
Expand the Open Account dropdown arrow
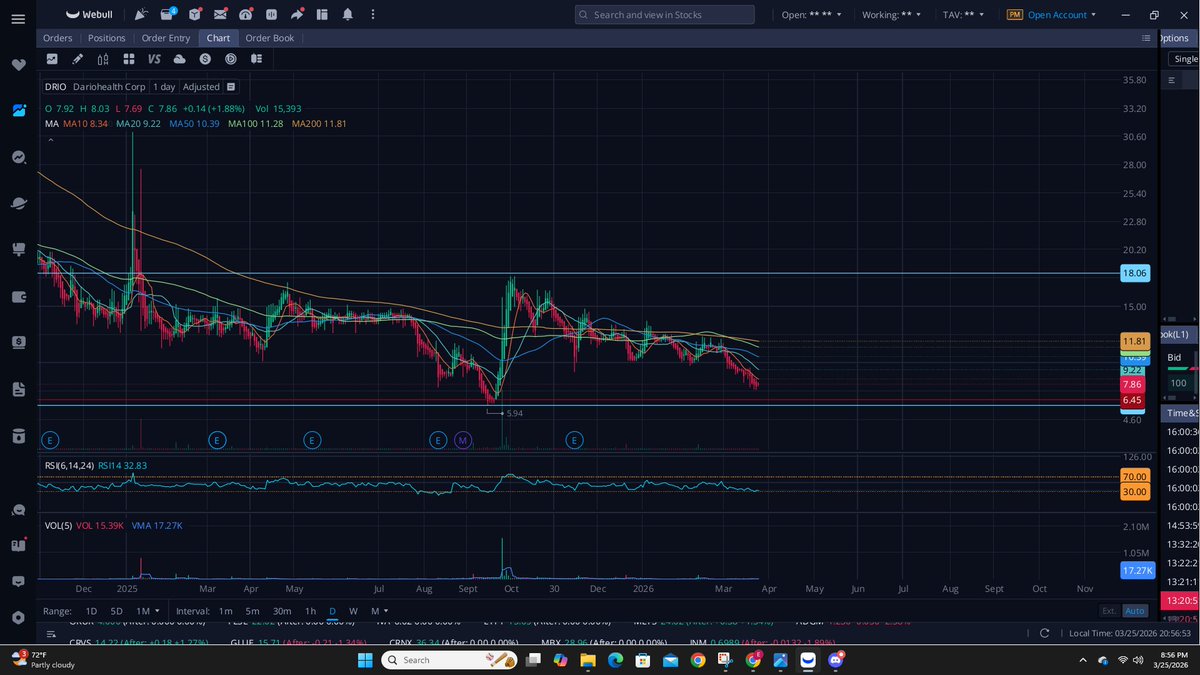[x=1093, y=15]
